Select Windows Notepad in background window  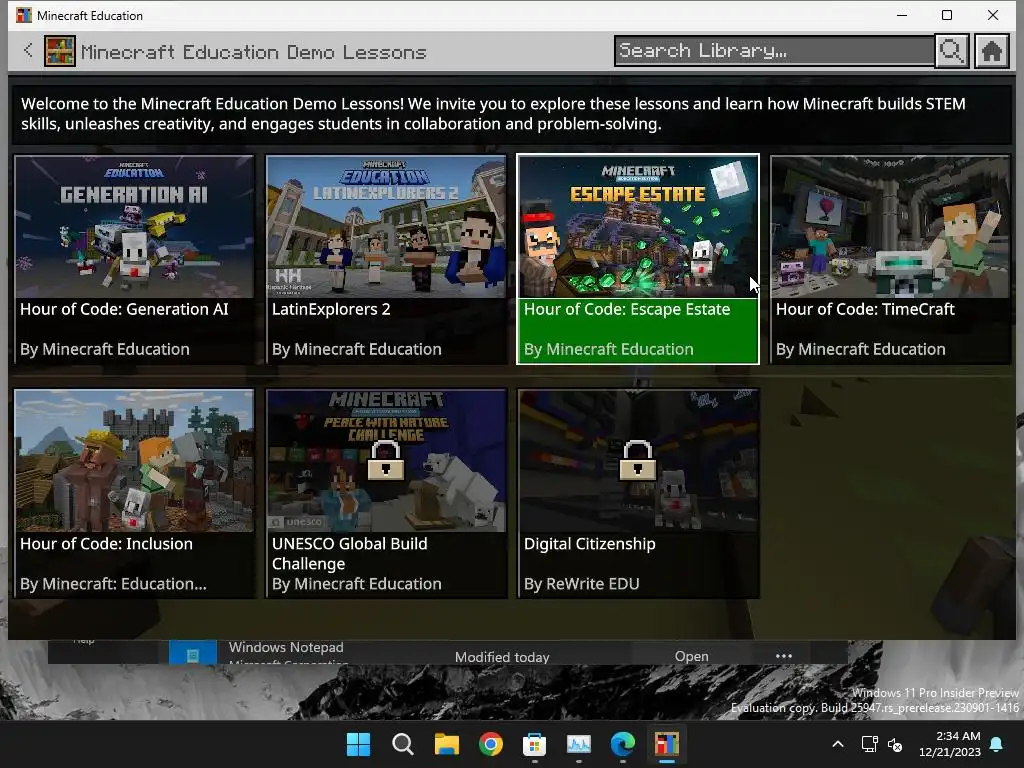(x=286, y=647)
